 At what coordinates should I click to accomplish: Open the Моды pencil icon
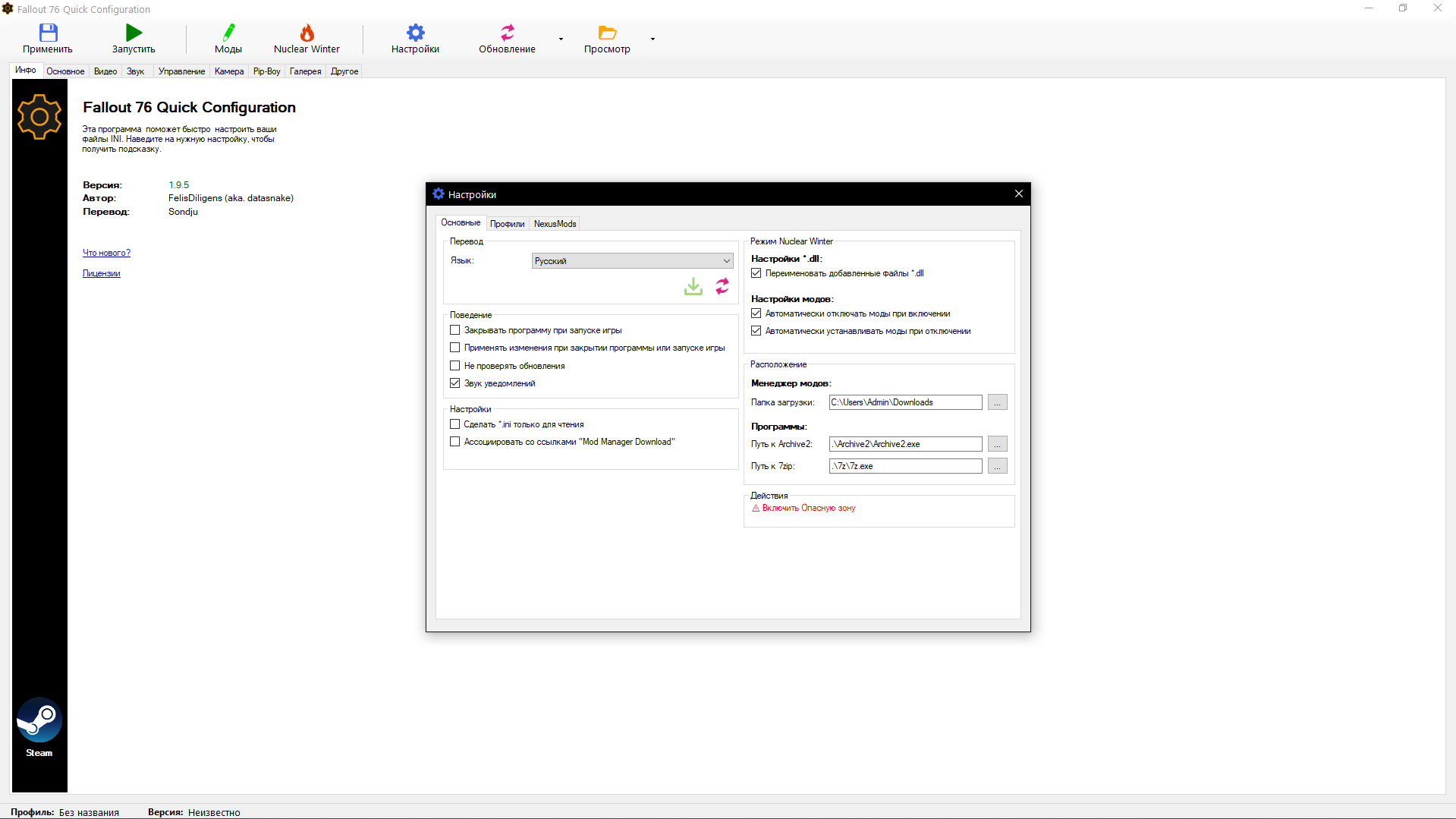(228, 33)
